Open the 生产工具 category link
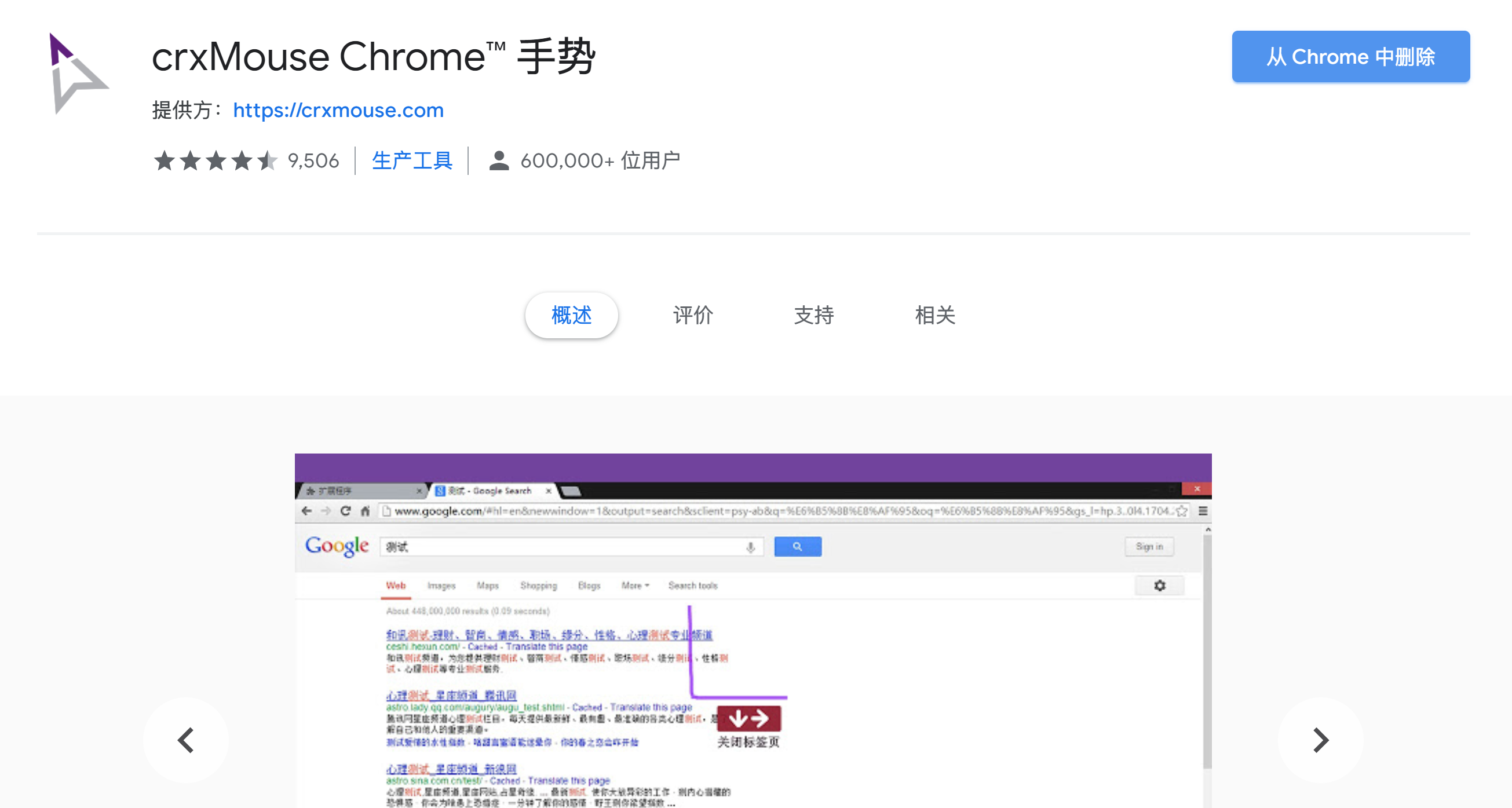Screen dimensions: 1512x808 [x=412, y=160]
